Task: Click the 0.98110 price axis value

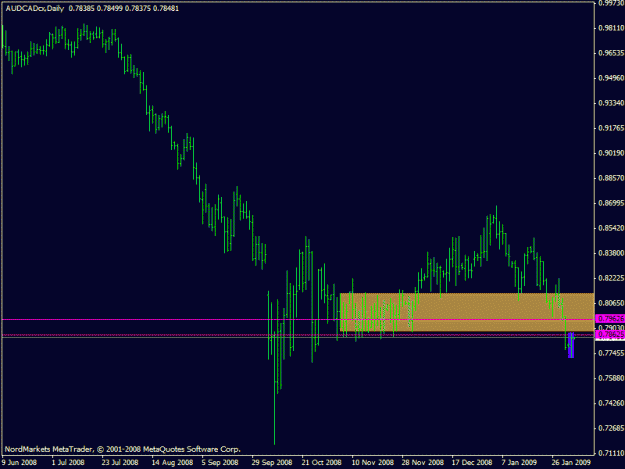Action: [611, 28]
